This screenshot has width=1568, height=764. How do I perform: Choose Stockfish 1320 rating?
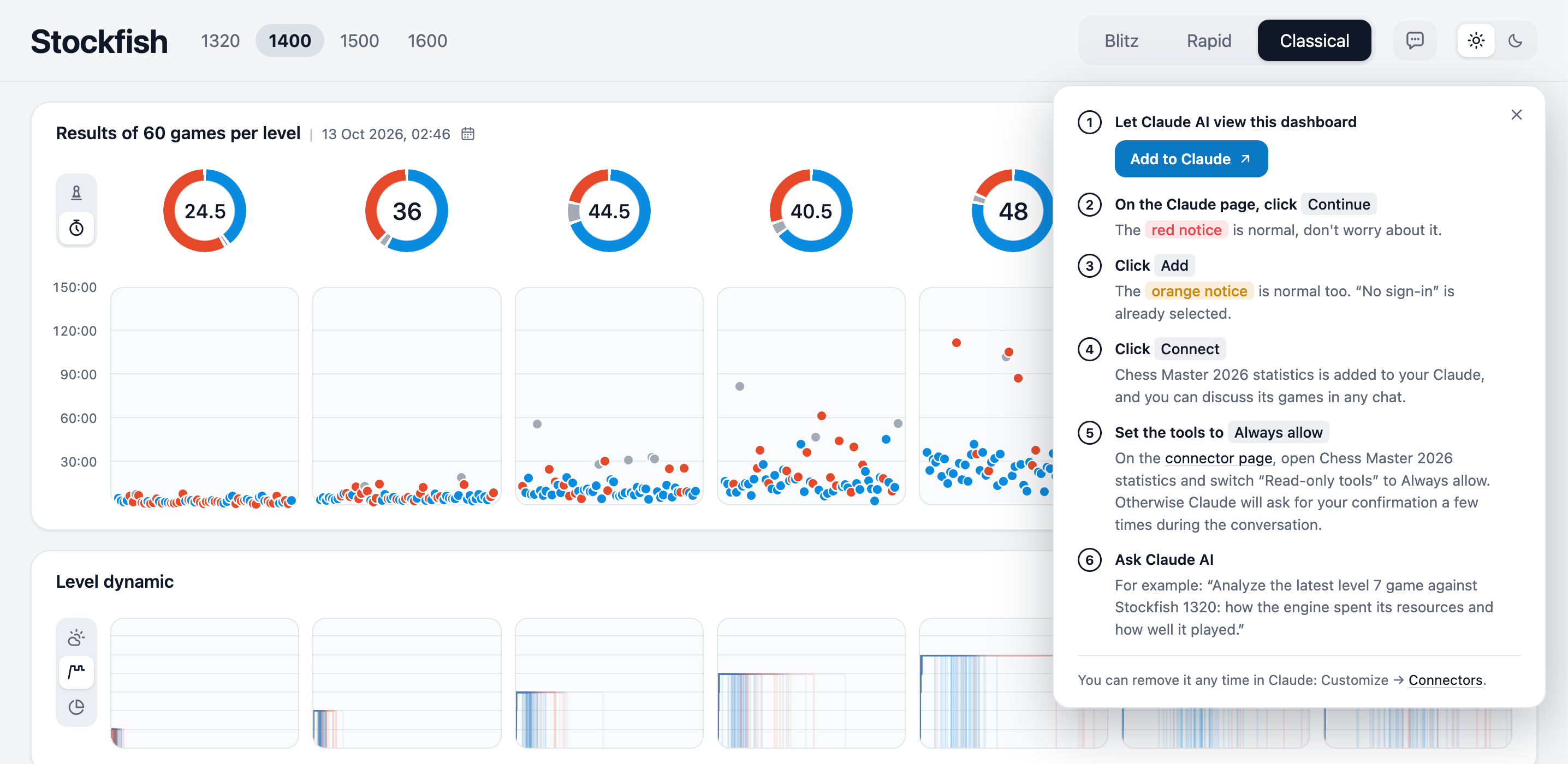[221, 41]
